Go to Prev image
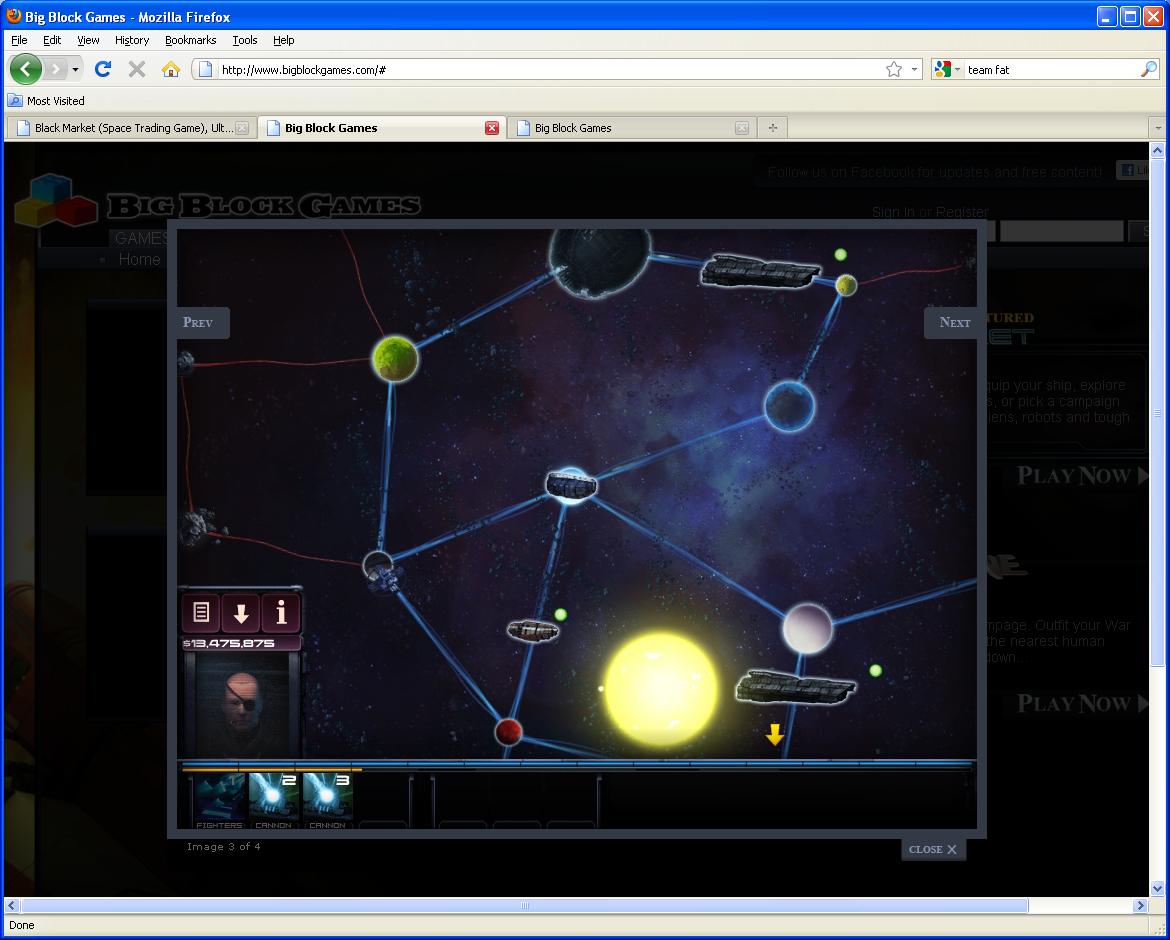 (x=199, y=322)
